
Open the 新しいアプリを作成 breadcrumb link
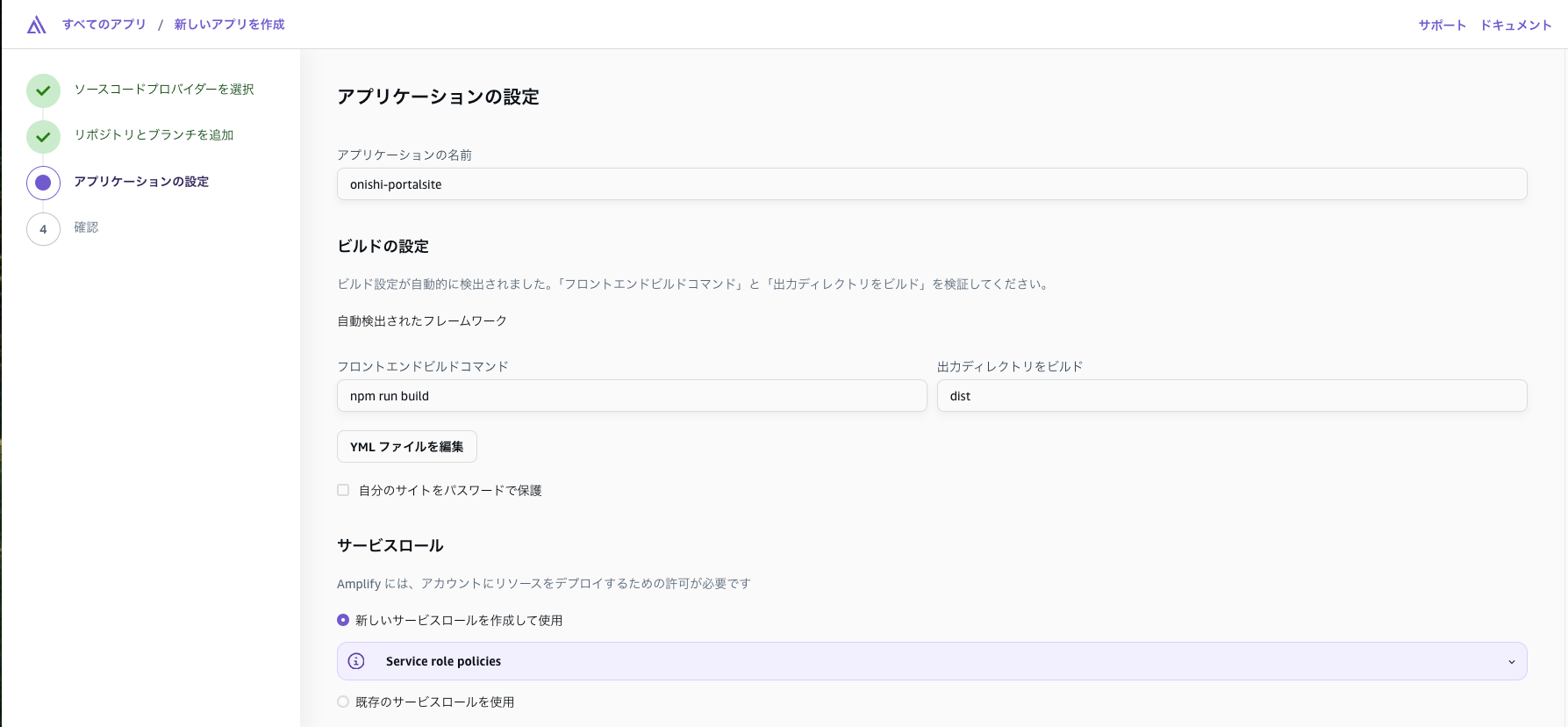click(229, 25)
